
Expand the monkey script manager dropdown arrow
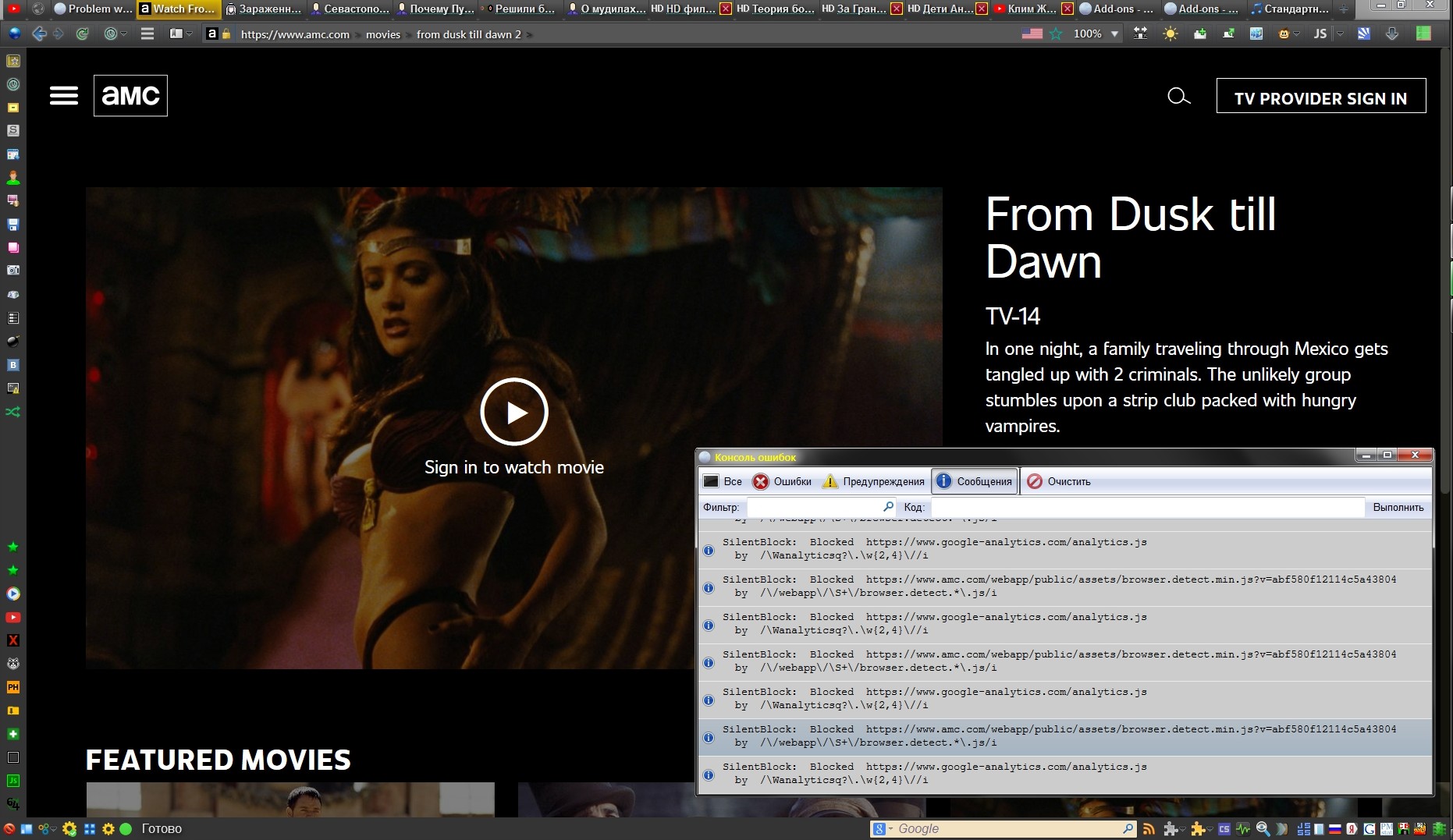1296,34
